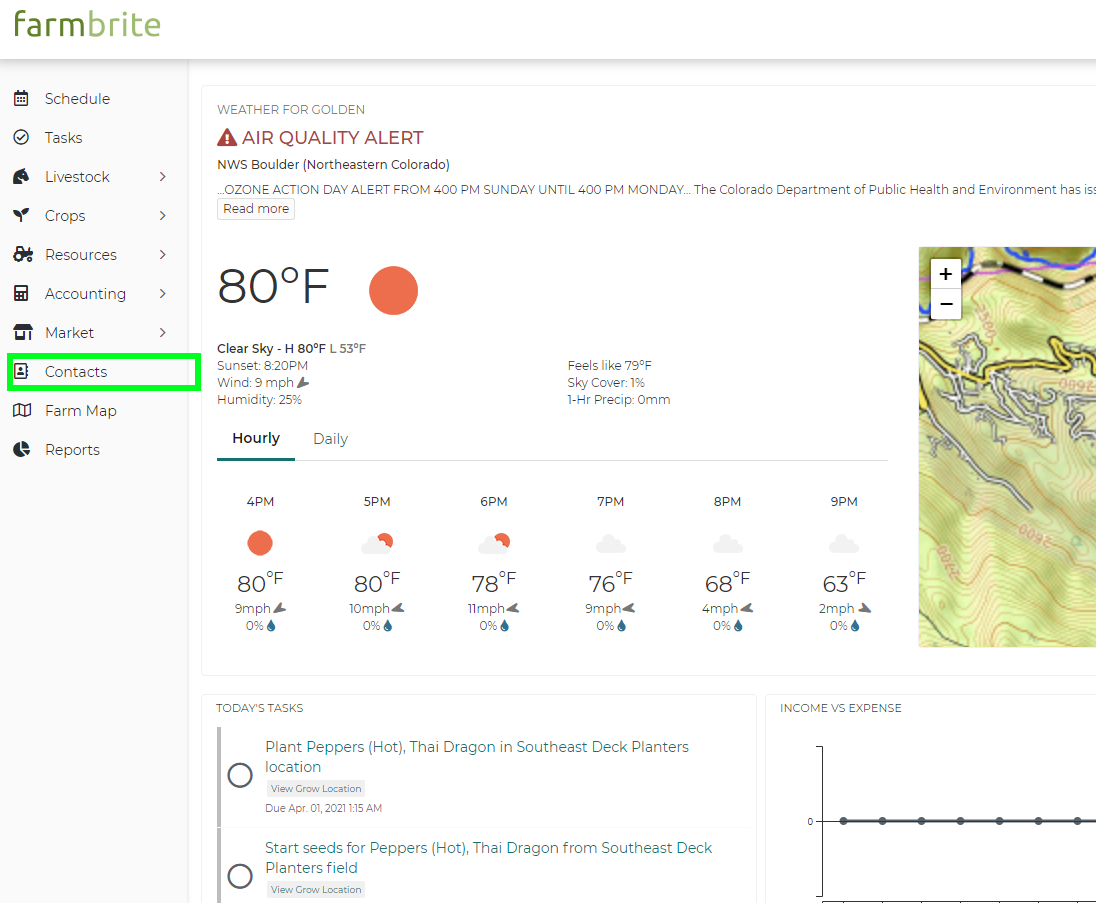The height and width of the screenshot is (903, 1096).
Task: Click the 8PM precipitation droplet icon
Action: pyautogui.click(x=738, y=626)
